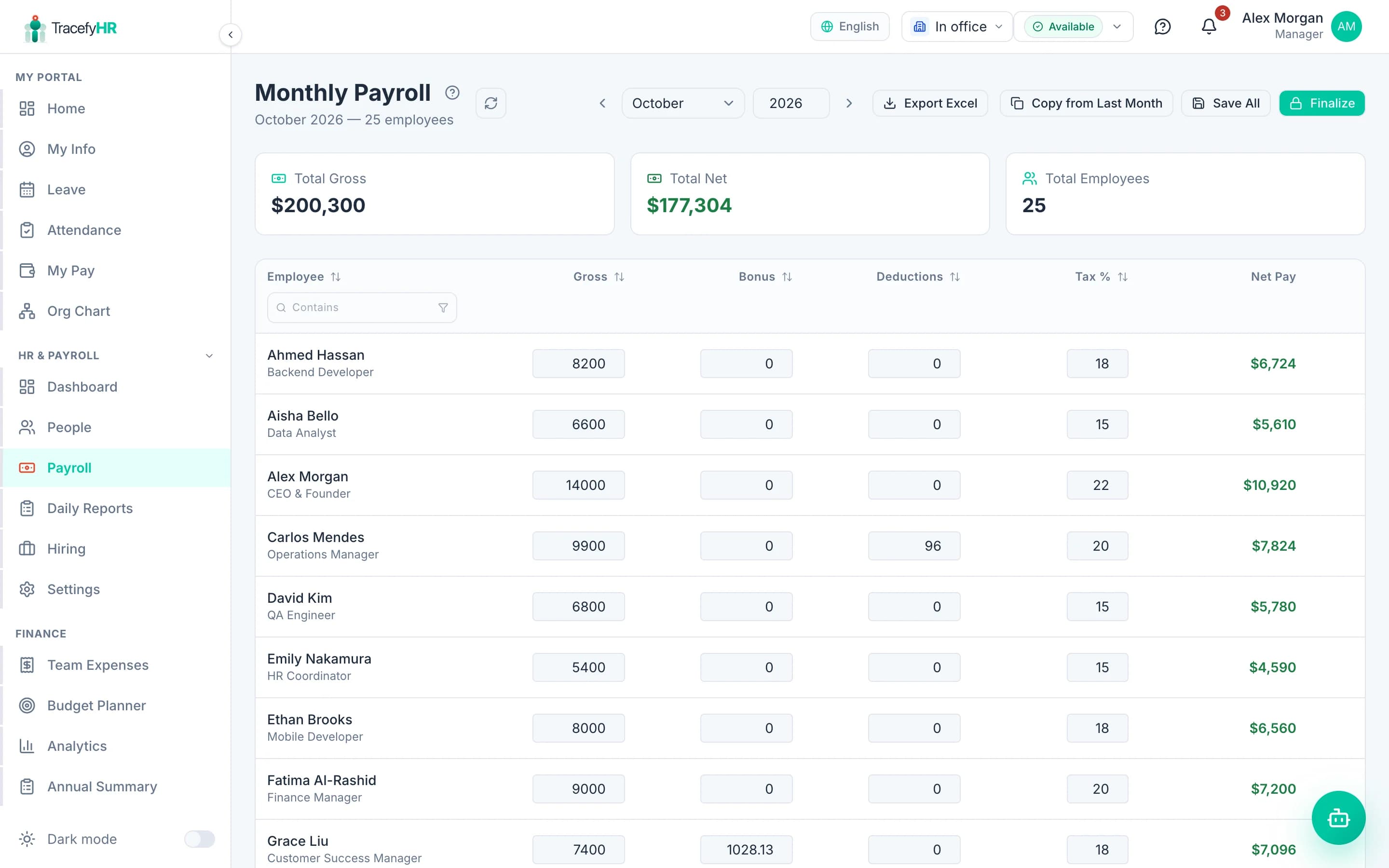Click the AM user avatar
This screenshot has height=868, width=1389.
pyautogui.click(x=1346, y=27)
